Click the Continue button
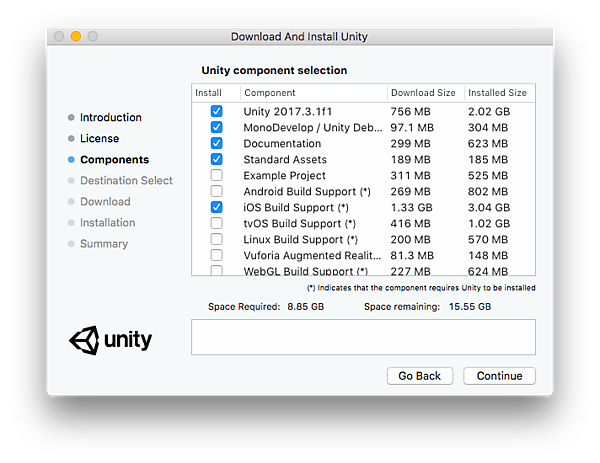600x463 pixels. [x=499, y=376]
